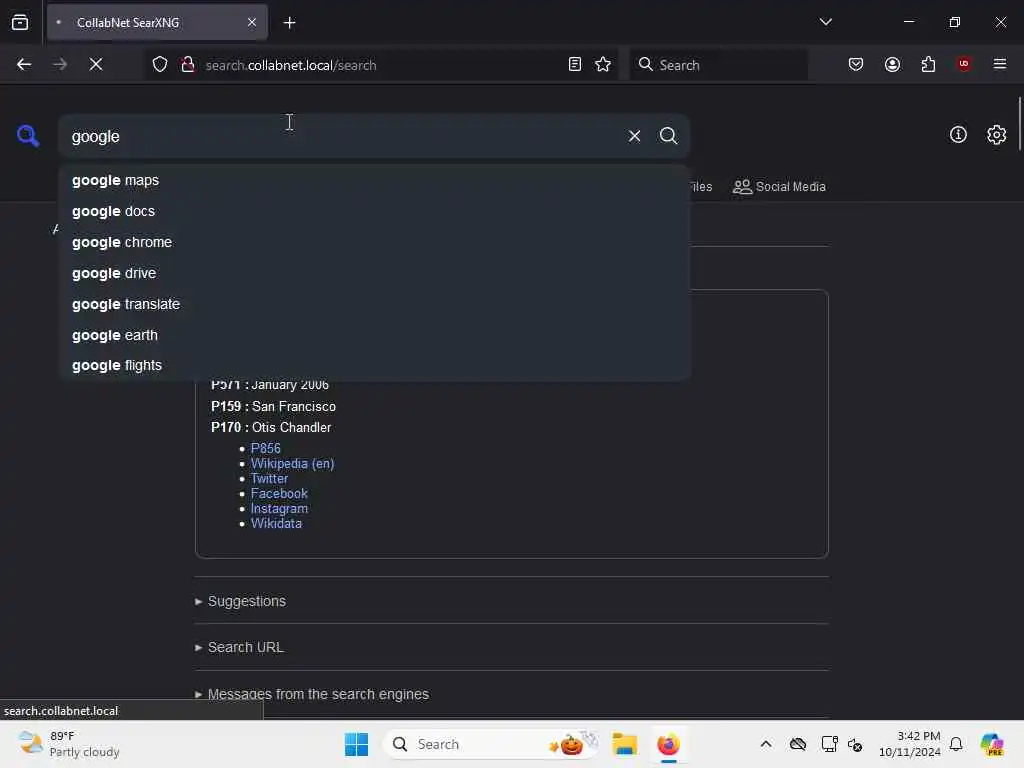Close the CollabNet SearXNG tab
Viewport: 1024px width, 768px height.
(x=252, y=22)
